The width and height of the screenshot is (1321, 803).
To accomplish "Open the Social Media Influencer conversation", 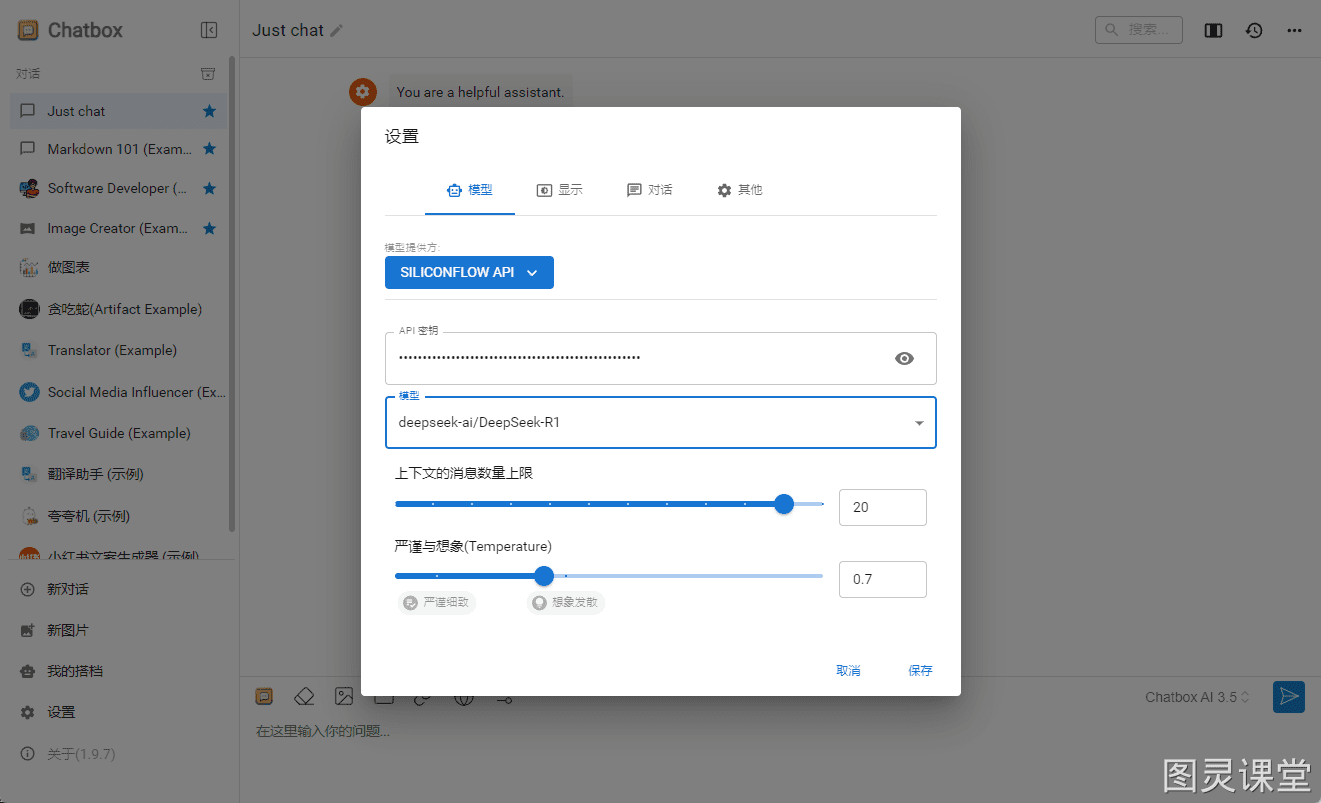I will coord(119,392).
